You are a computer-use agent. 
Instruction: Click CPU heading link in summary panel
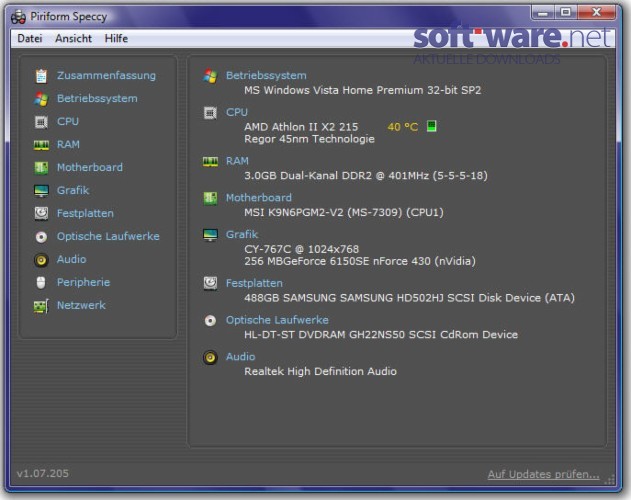click(237, 112)
